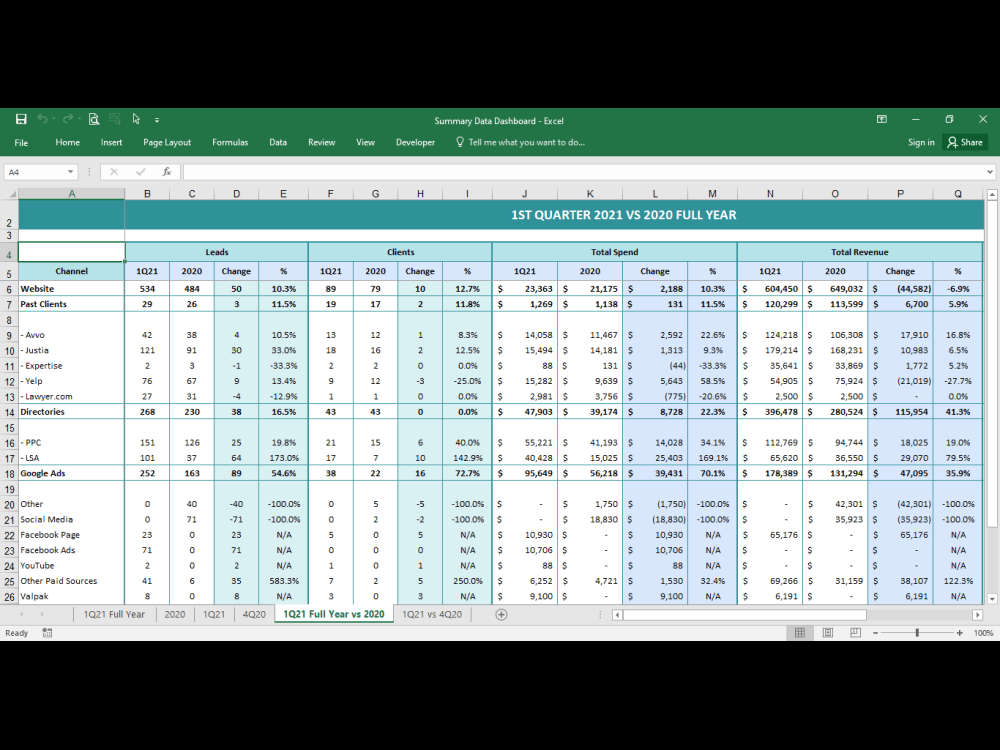
Task: Open the Undo history dropdown arrow
Action: click(53, 119)
